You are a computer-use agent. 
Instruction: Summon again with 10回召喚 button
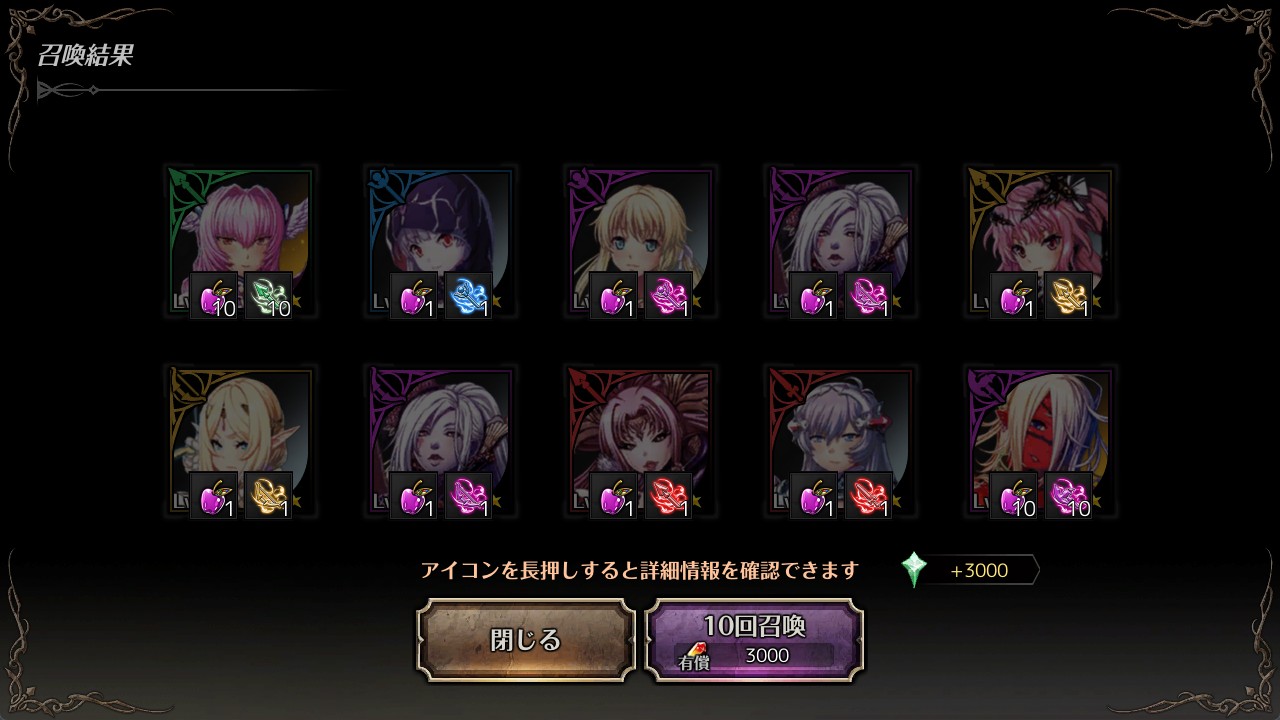coord(754,640)
